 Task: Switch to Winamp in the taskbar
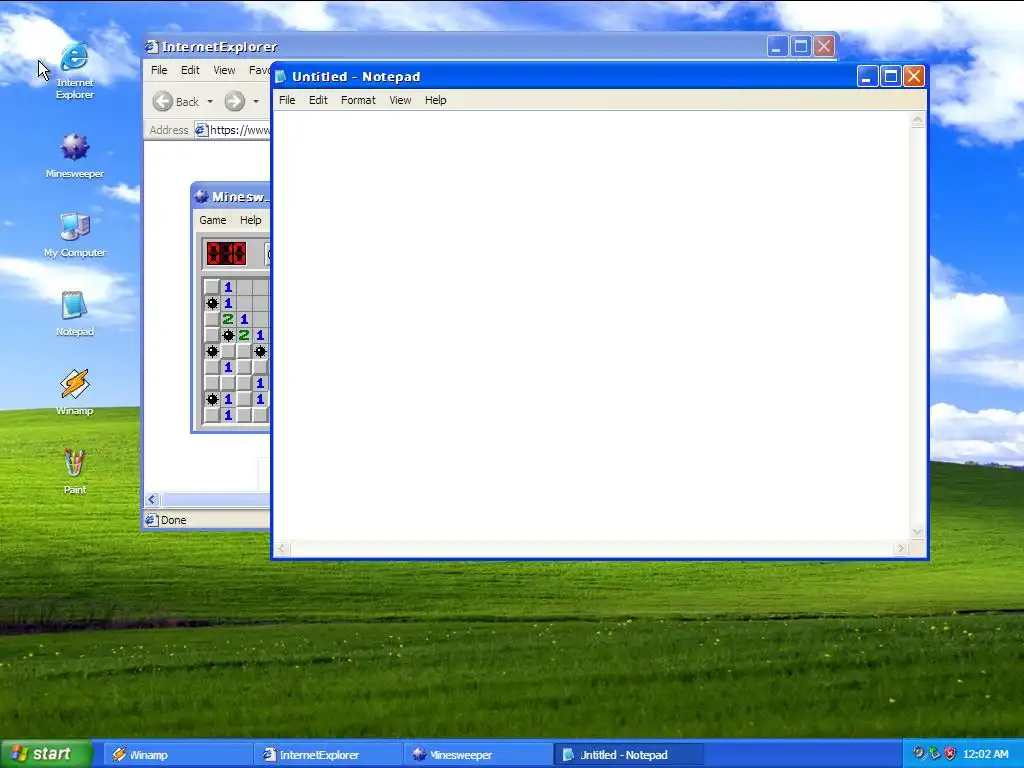[x=178, y=755]
